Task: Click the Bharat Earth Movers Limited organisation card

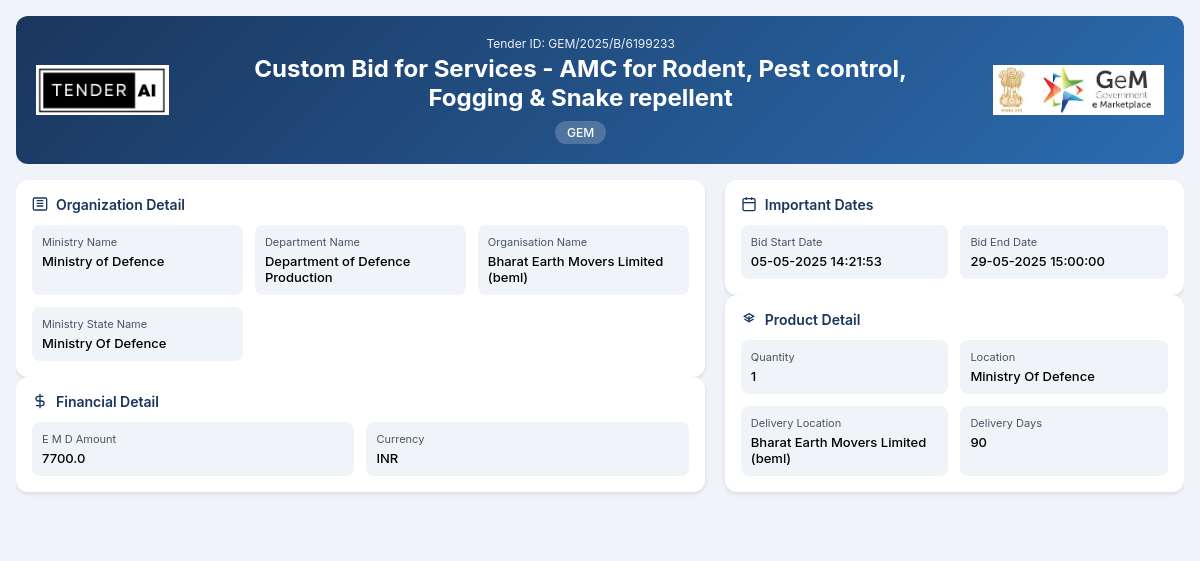Action: coord(583,260)
